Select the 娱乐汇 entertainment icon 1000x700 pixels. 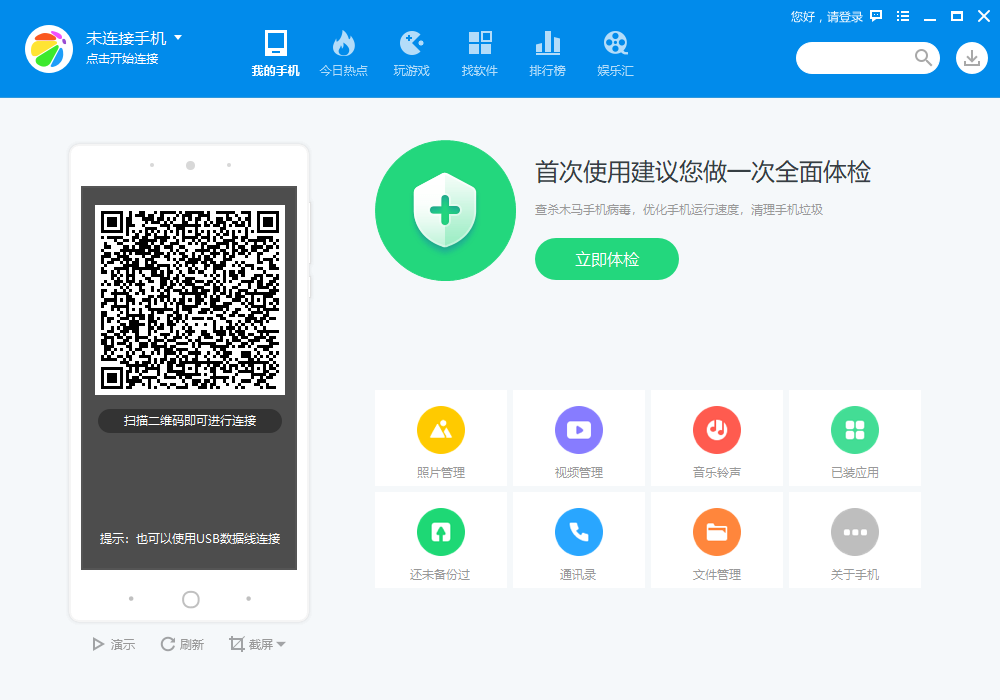pyautogui.click(x=615, y=45)
